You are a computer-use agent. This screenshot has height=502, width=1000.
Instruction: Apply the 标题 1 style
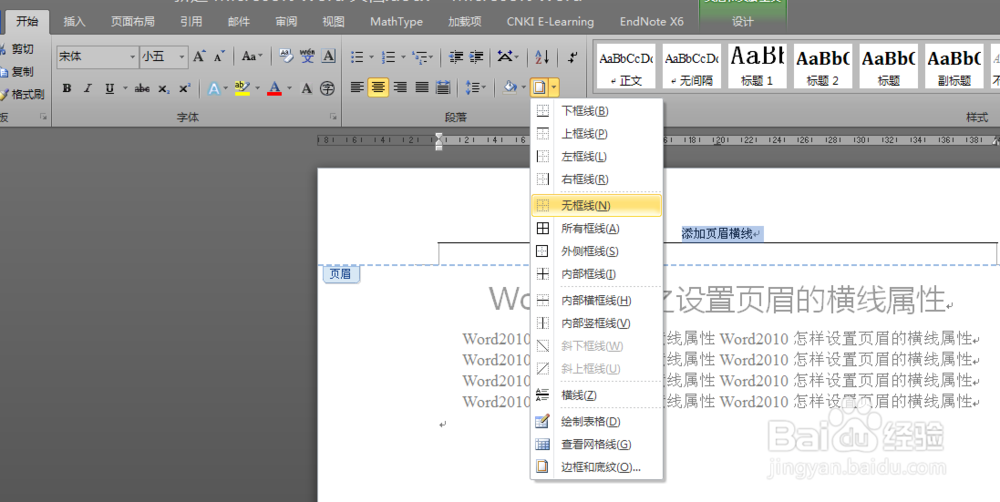pos(756,66)
